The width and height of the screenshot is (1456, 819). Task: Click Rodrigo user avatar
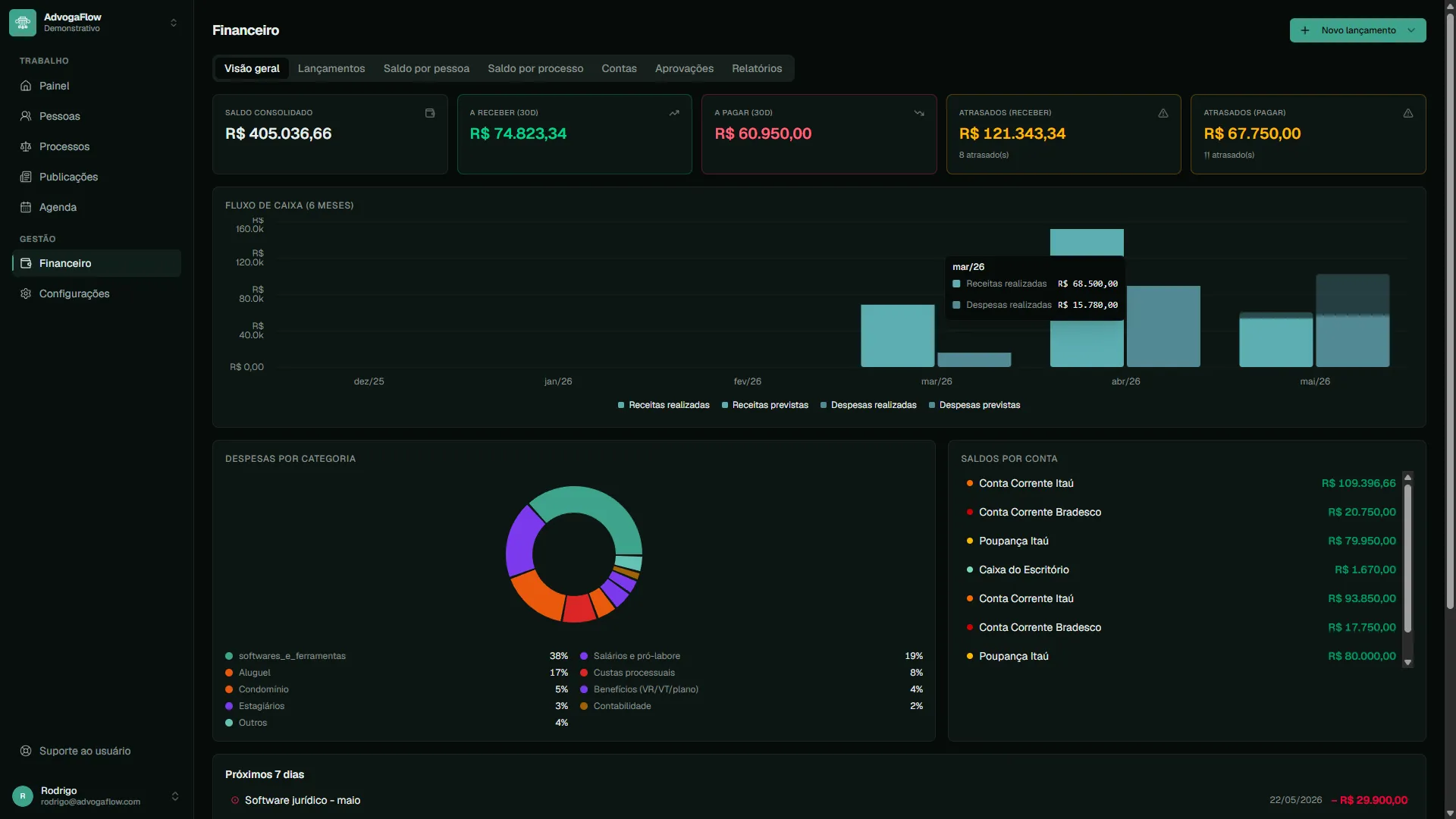coord(23,795)
